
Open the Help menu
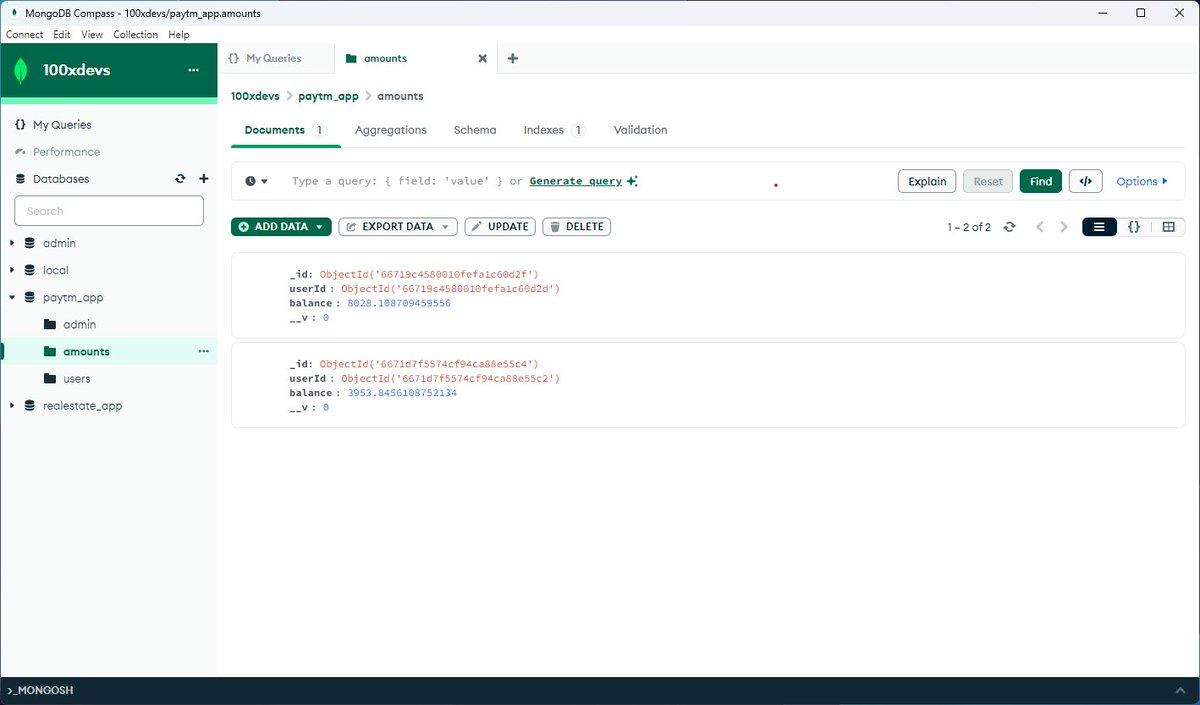point(179,34)
